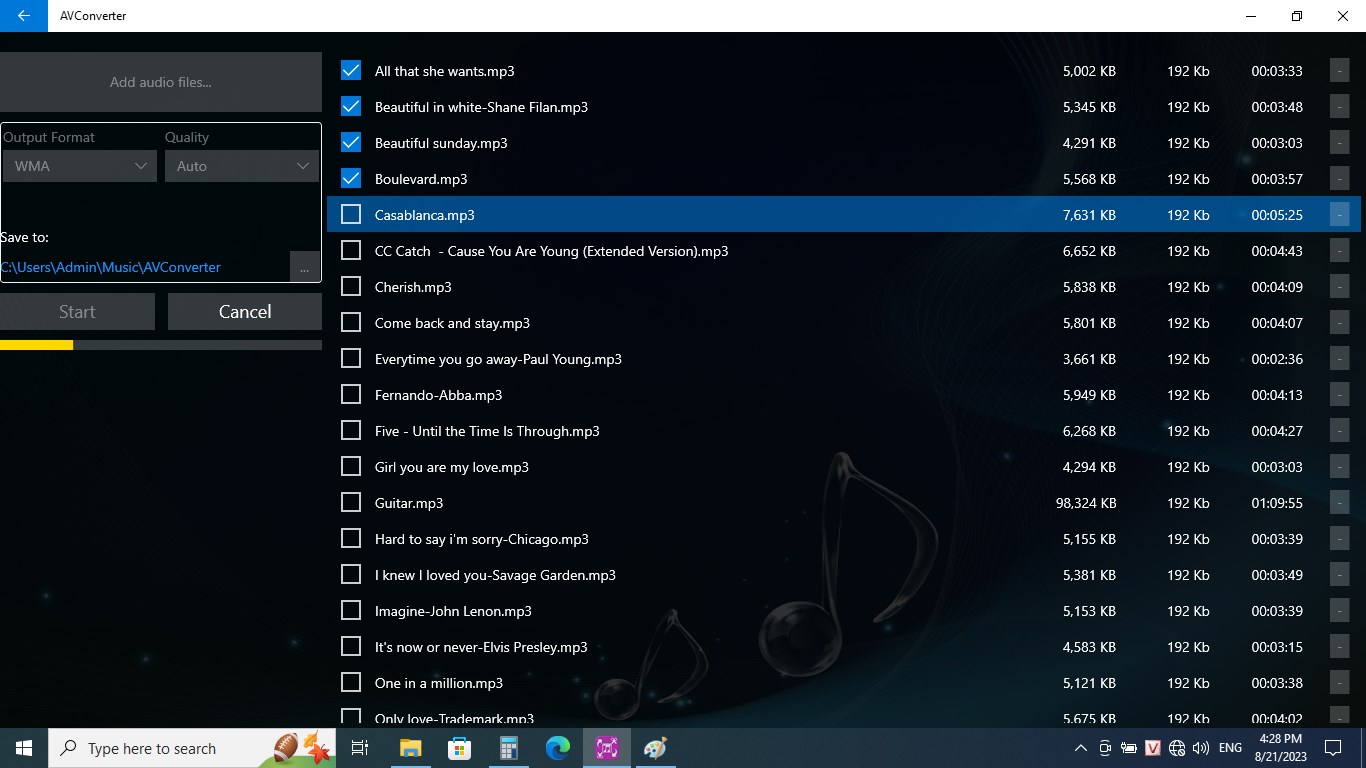Uncheck the Beautiful sunday.mp3 checkbox
This screenshot has width=1366, height=768.
(x=351, y=143)
